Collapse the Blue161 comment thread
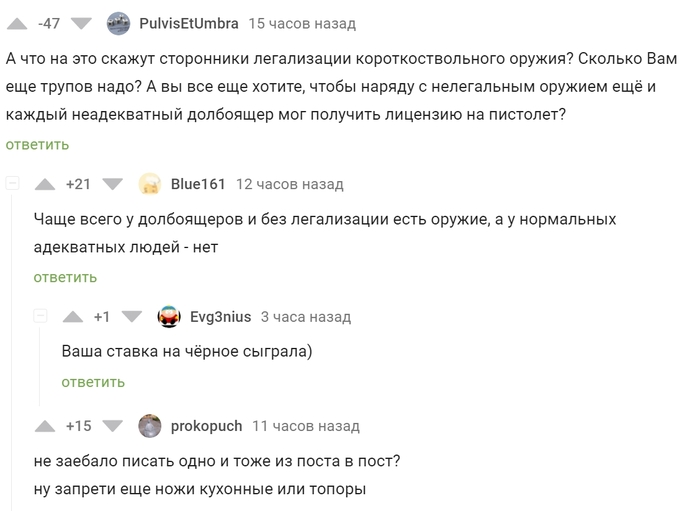This screenshot has width=700, height=511. pos(13,184)
